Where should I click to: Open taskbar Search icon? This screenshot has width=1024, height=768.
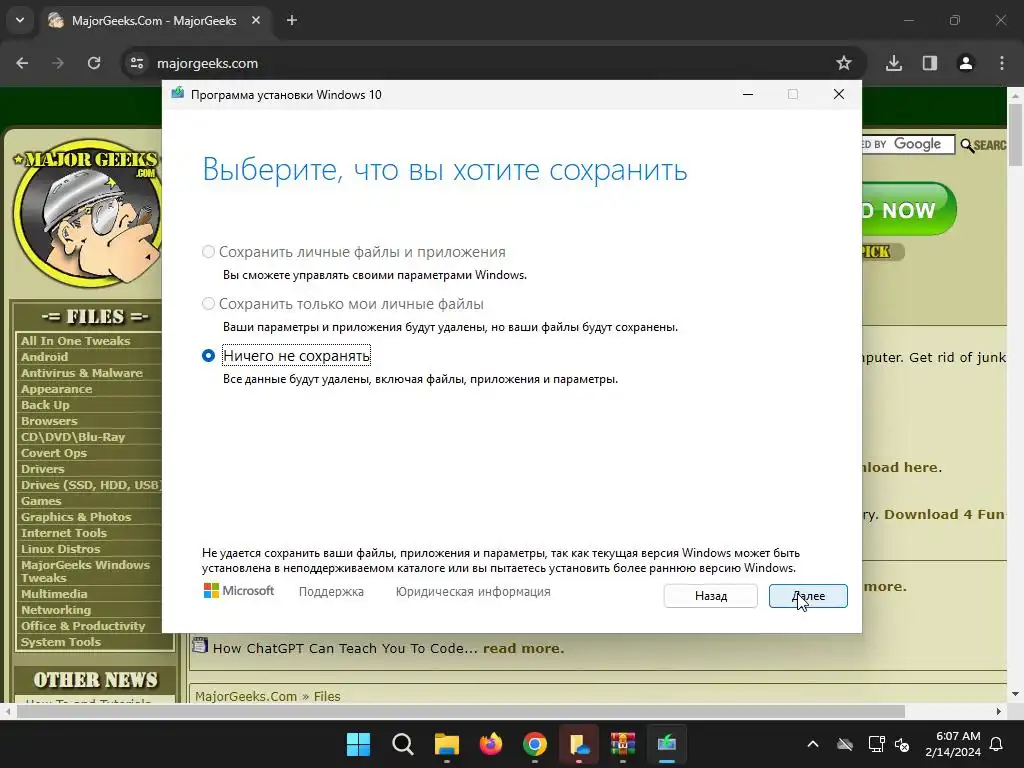(403, 744)
